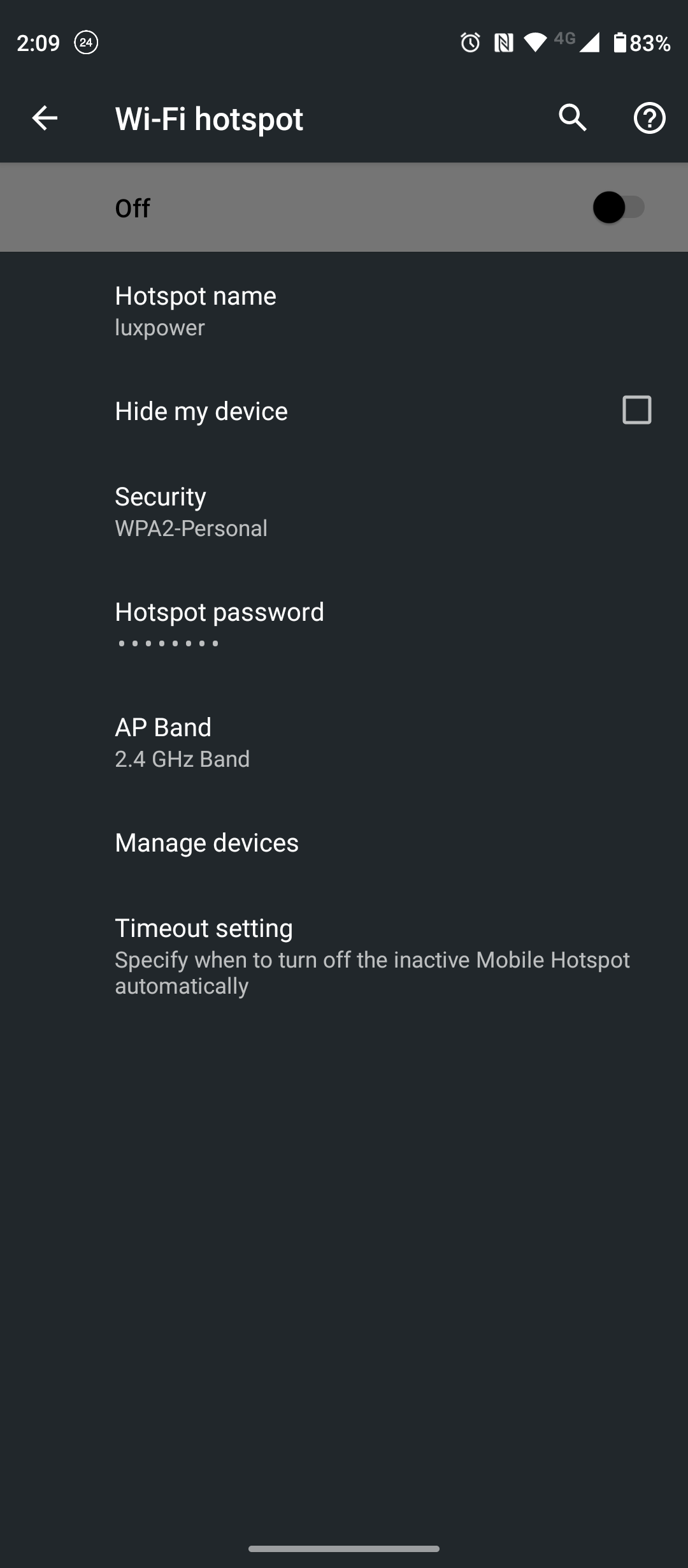Open the Hotspot password entry

tap(344, 625)
